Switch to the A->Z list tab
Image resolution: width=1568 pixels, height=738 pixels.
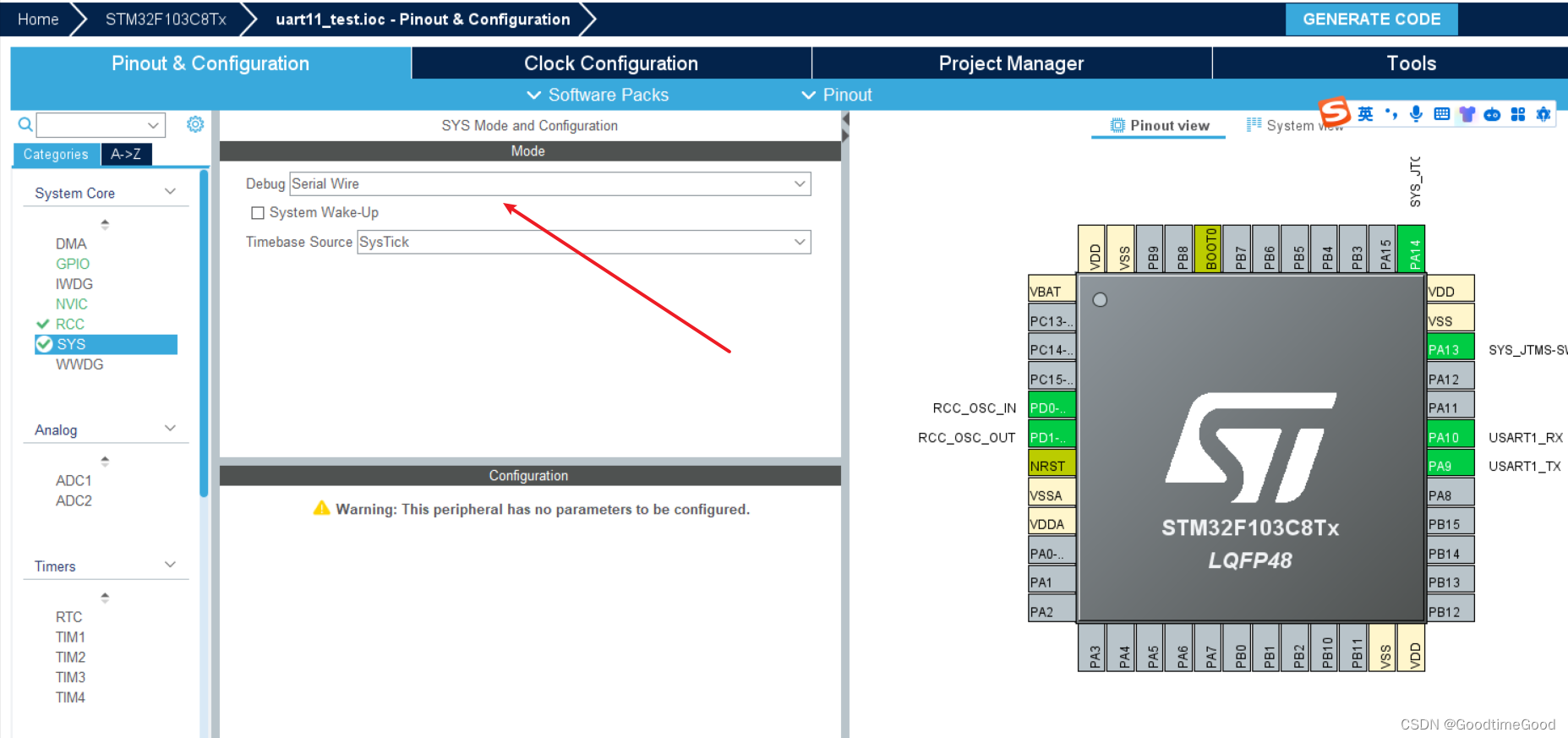pos(126,154)
